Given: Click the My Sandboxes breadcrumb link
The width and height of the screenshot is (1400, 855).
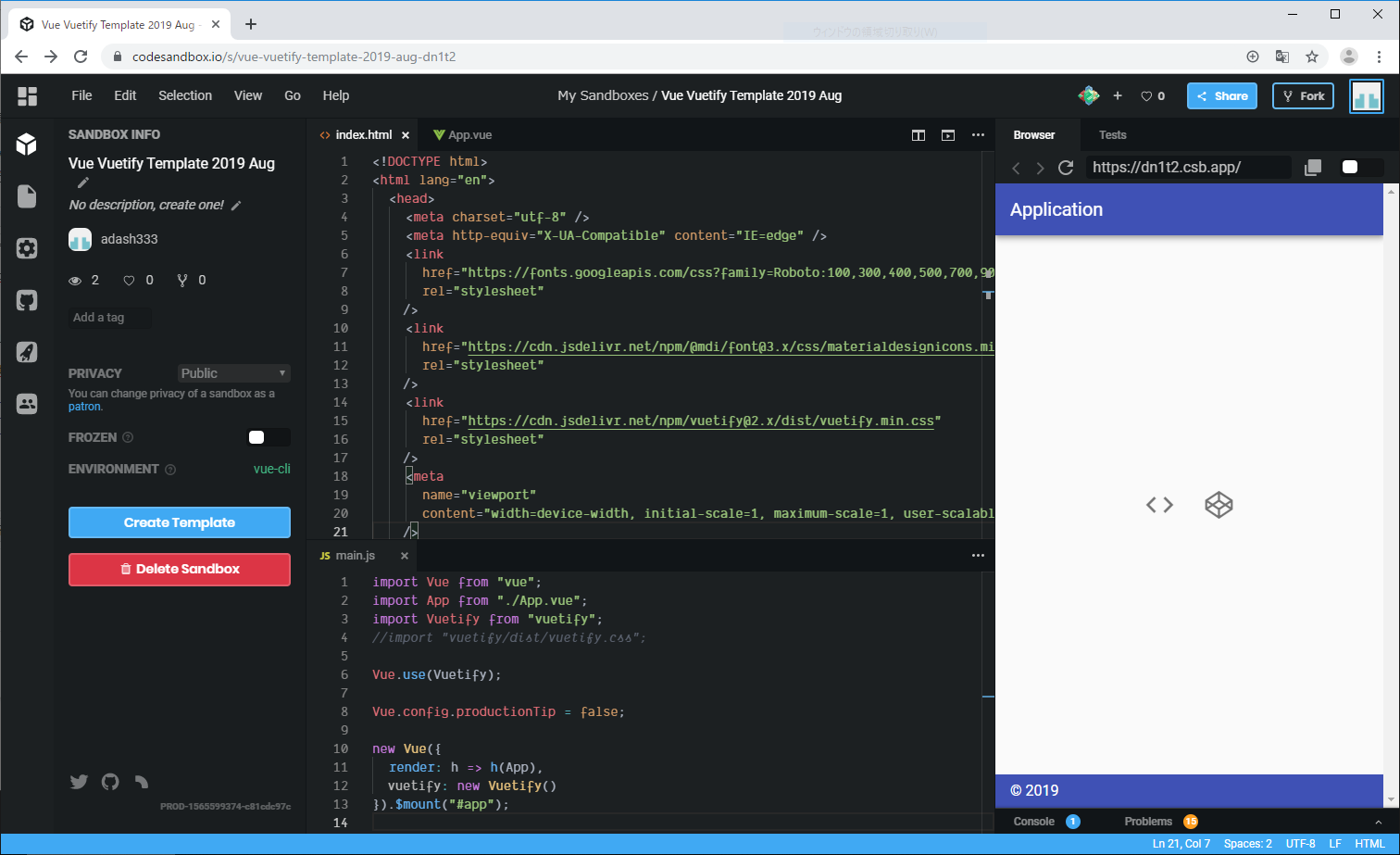Looking at the screenshot, I should [603, 95].
